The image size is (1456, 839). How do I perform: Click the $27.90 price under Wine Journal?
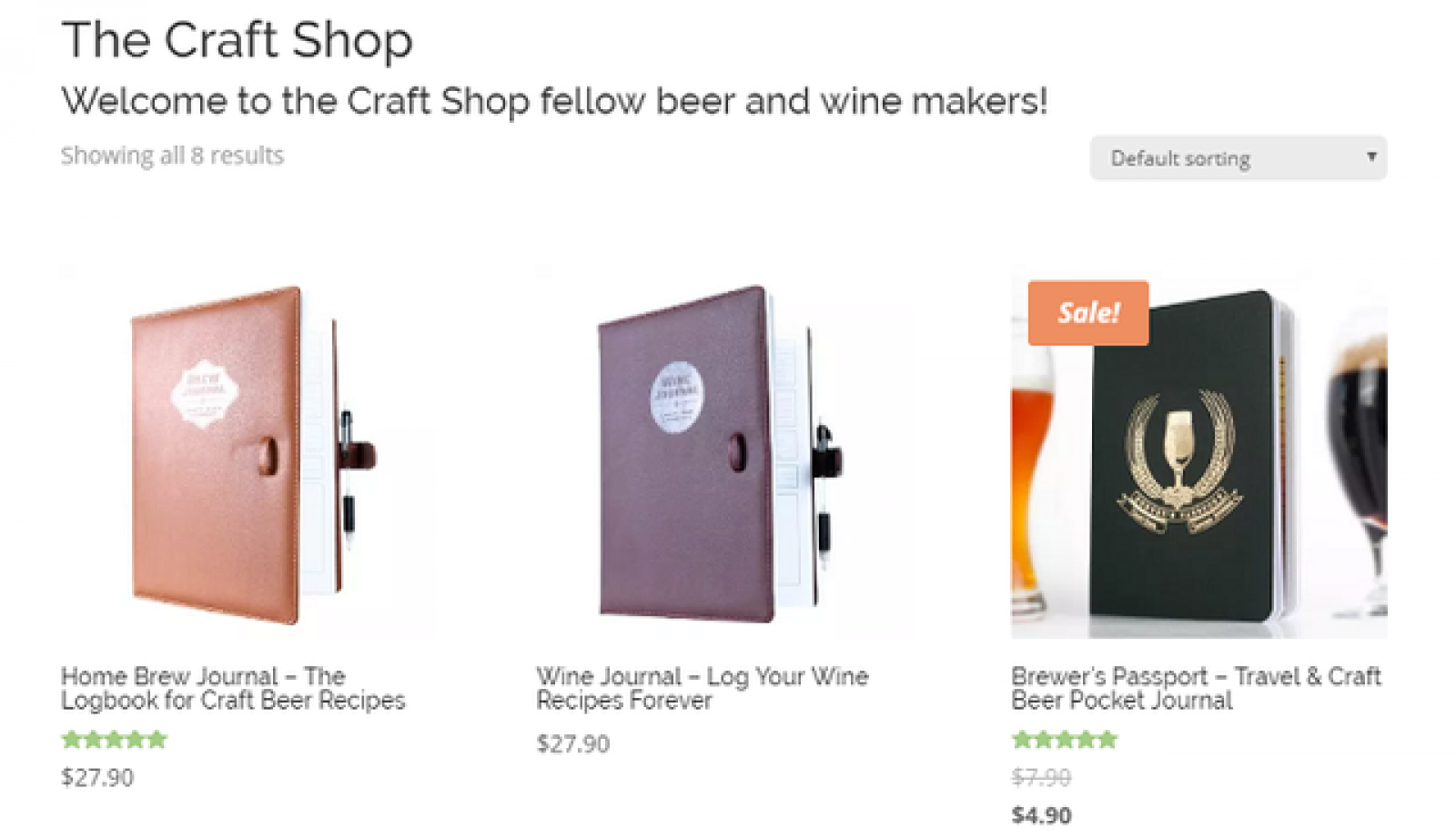click(572, 743)
